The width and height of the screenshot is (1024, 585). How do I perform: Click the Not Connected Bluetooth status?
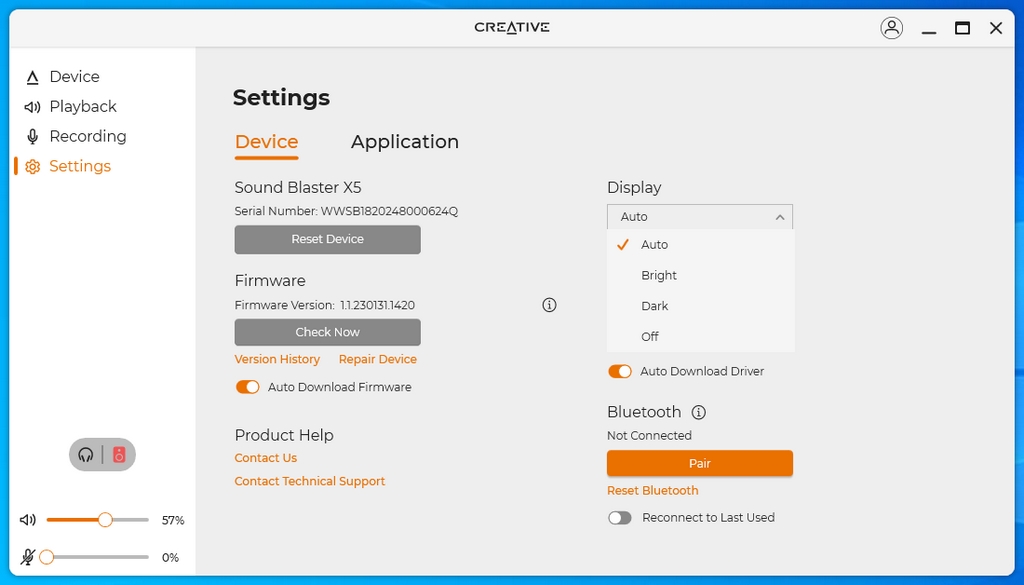pyautogui.click(x=649, y=435)
